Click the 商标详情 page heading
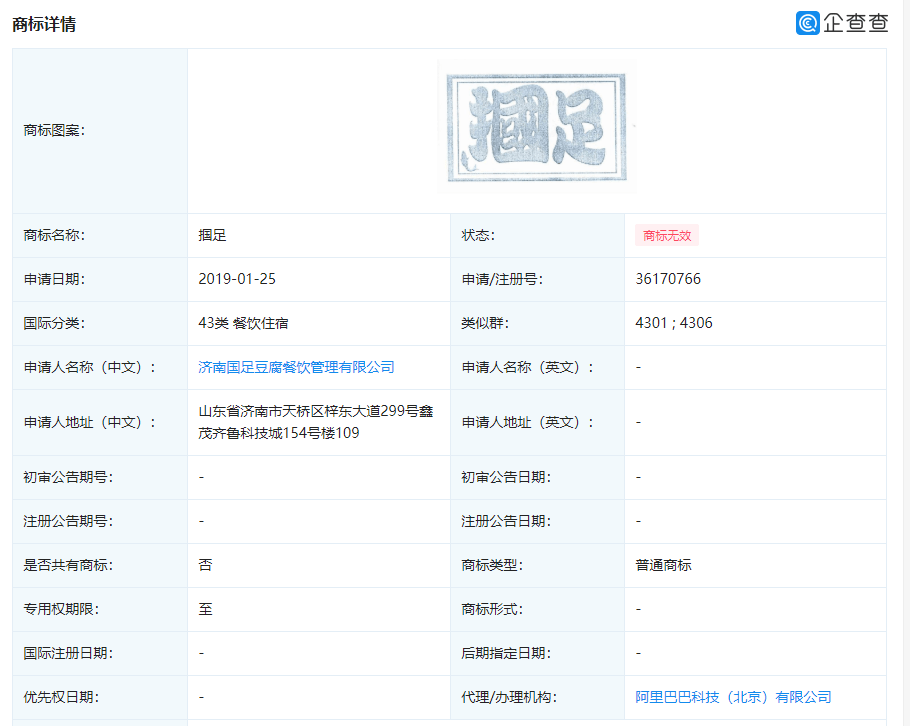The width and height of the screenshot is (910, 726). pos(44,24)
